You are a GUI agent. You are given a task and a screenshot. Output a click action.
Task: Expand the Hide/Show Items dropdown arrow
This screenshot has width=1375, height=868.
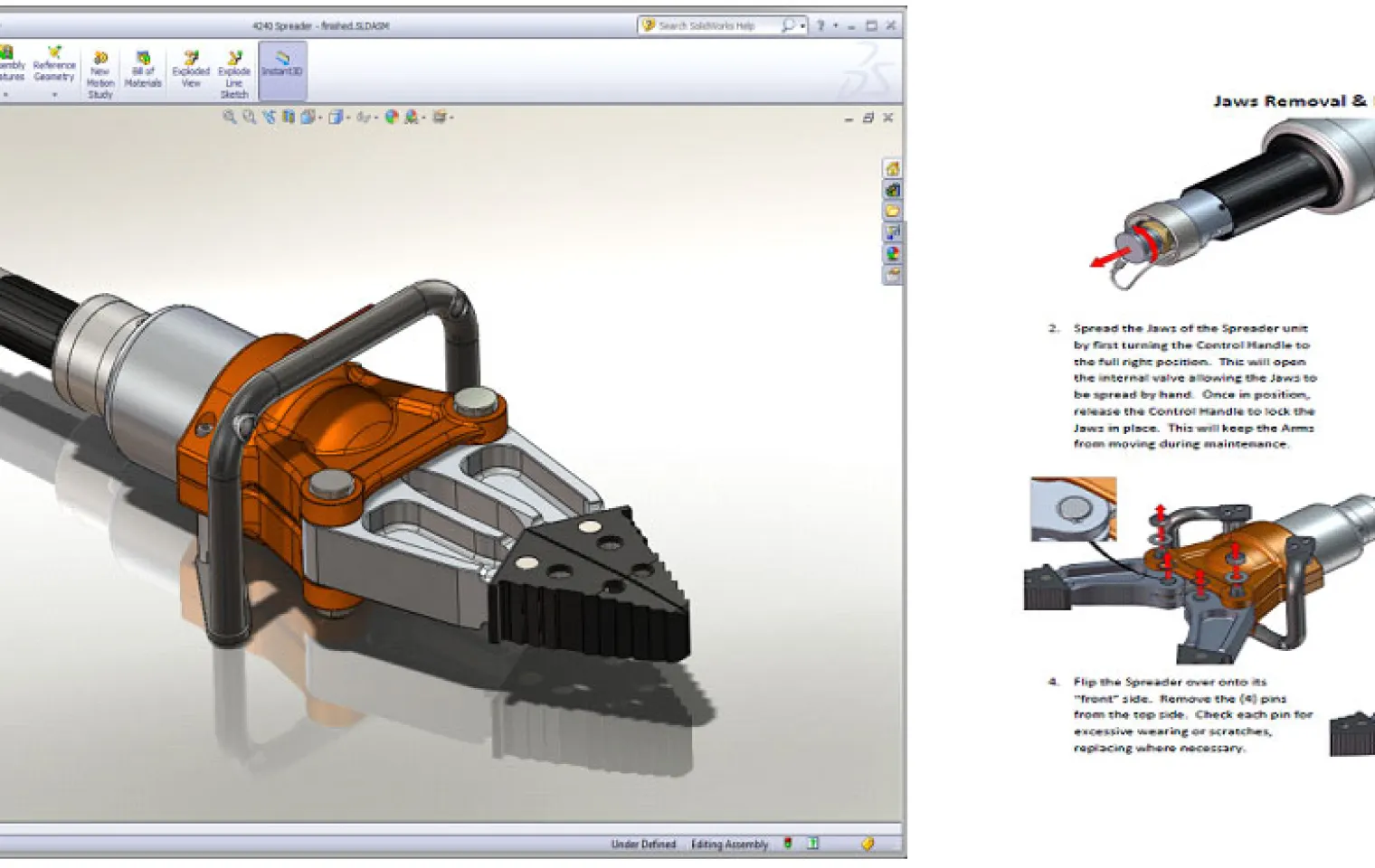tap(375, 118)
